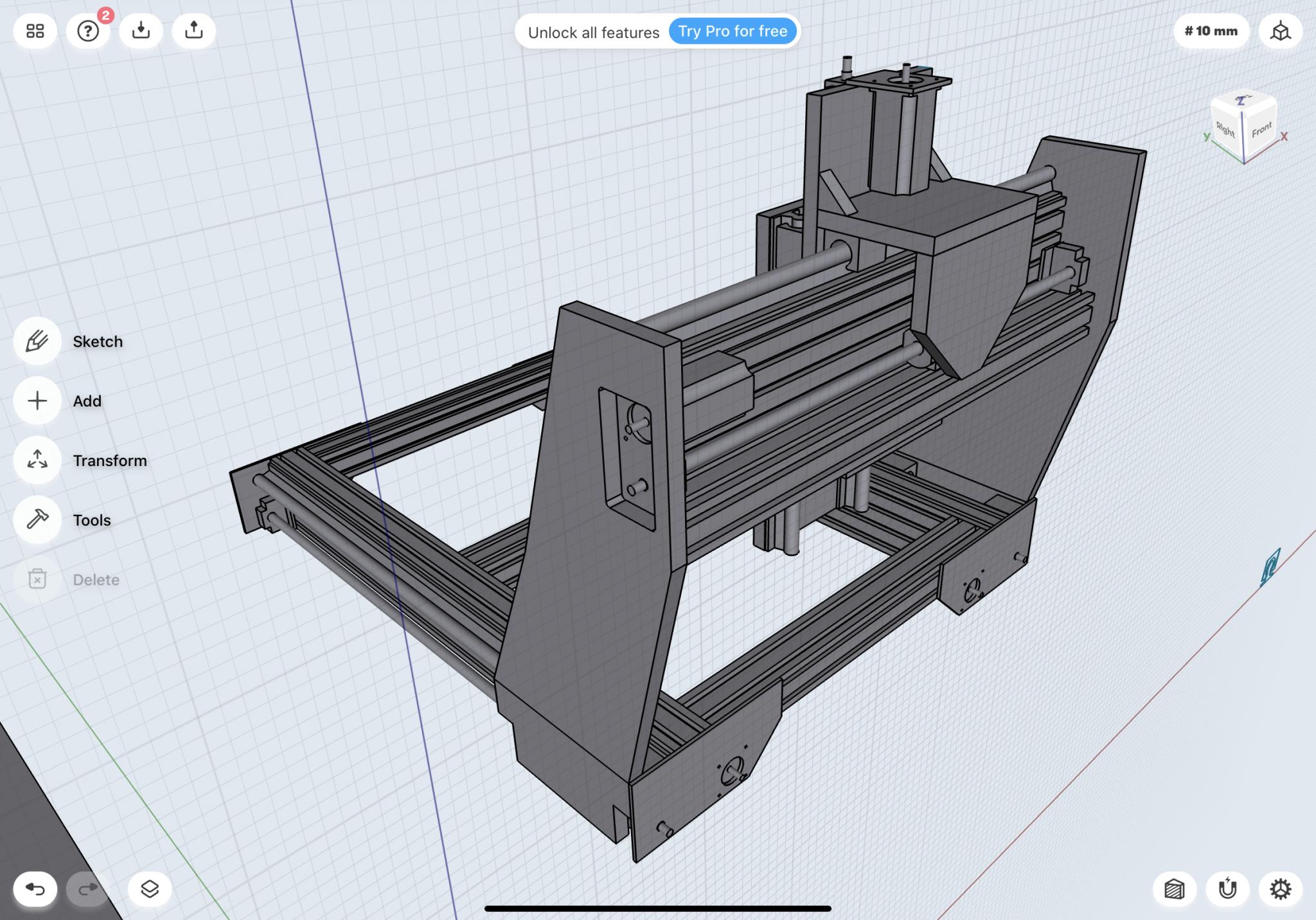Open the designs gallery grid icon

35,31
